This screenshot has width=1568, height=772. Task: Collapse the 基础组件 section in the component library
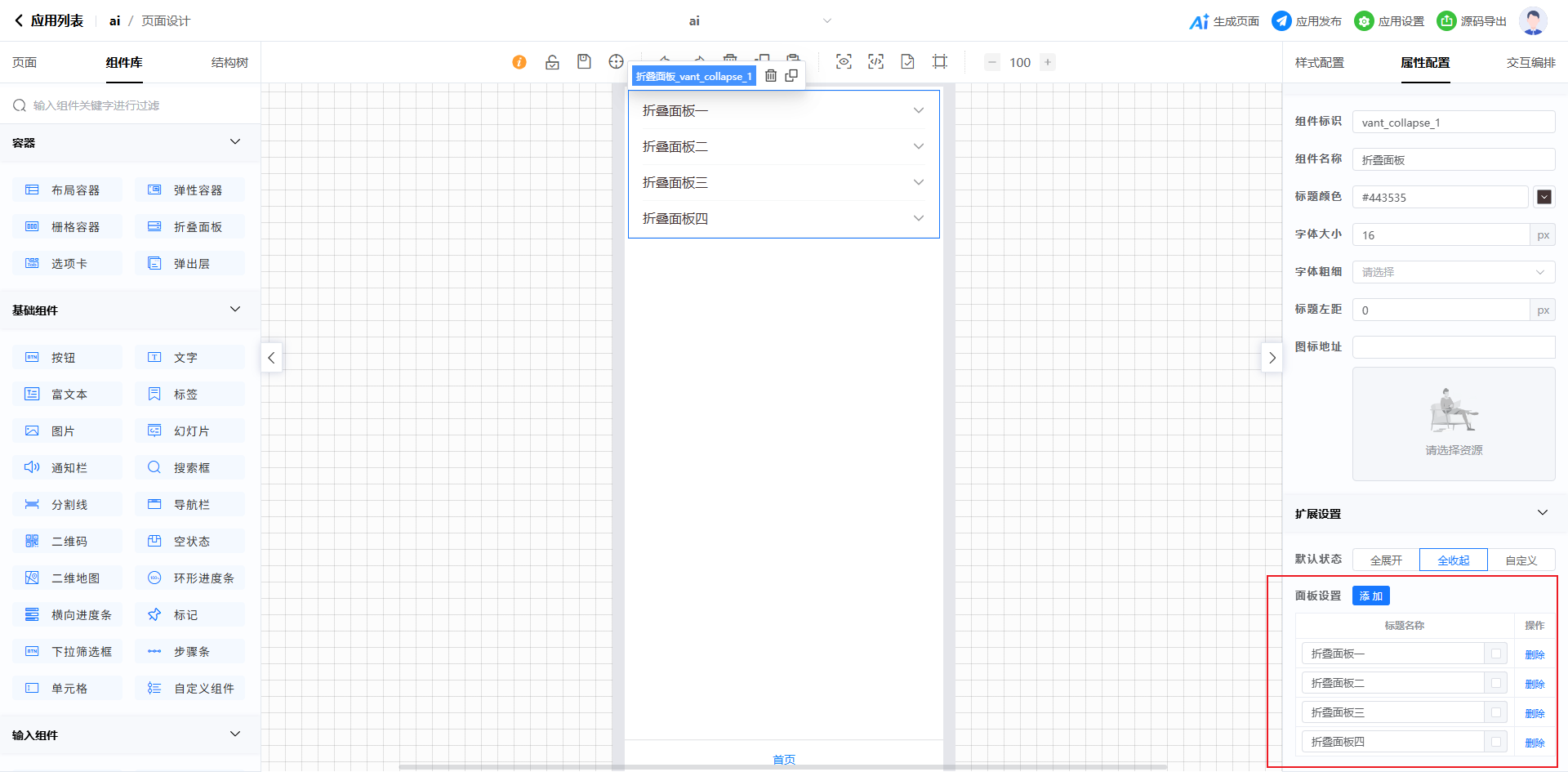[x=235, y=310]
